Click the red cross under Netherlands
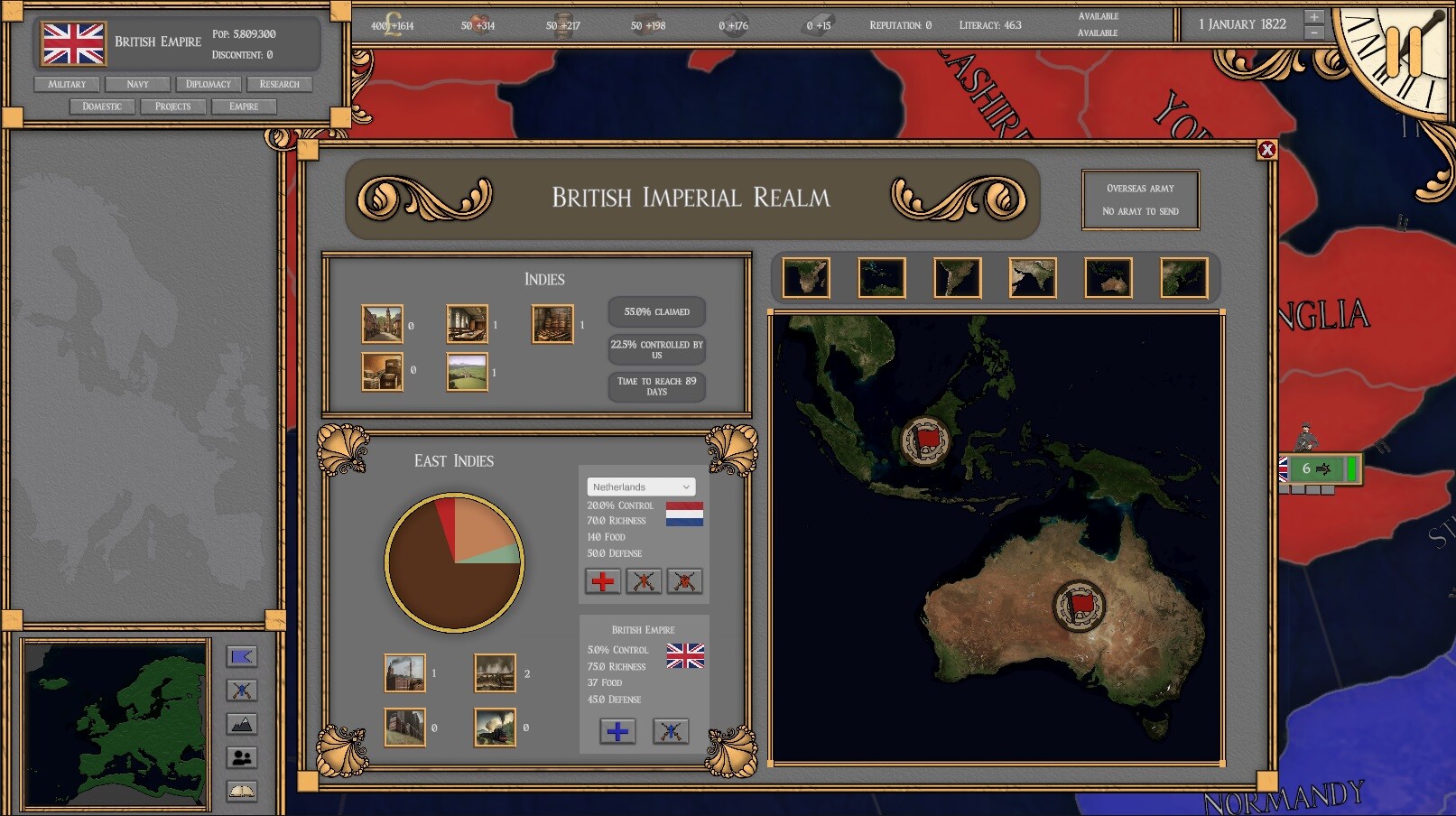The image size is (1456, 816). click(602, 581)
